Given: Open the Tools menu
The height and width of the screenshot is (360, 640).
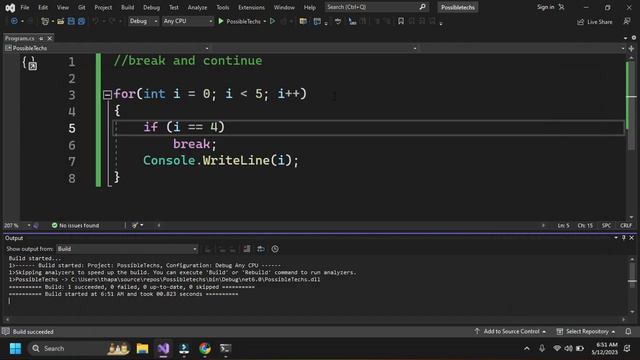Looking at the screenshot, I should click(222, 7).
